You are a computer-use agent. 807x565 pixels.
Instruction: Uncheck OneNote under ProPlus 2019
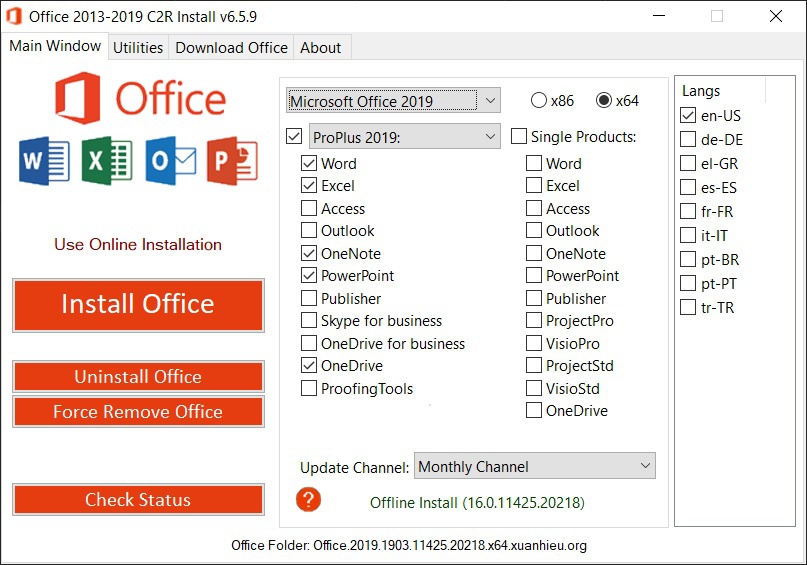click(x=309, y=253)
